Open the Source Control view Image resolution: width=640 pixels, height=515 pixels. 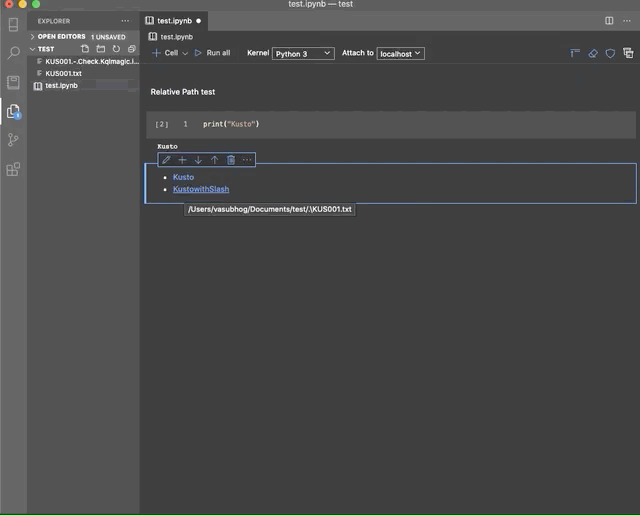13,140
